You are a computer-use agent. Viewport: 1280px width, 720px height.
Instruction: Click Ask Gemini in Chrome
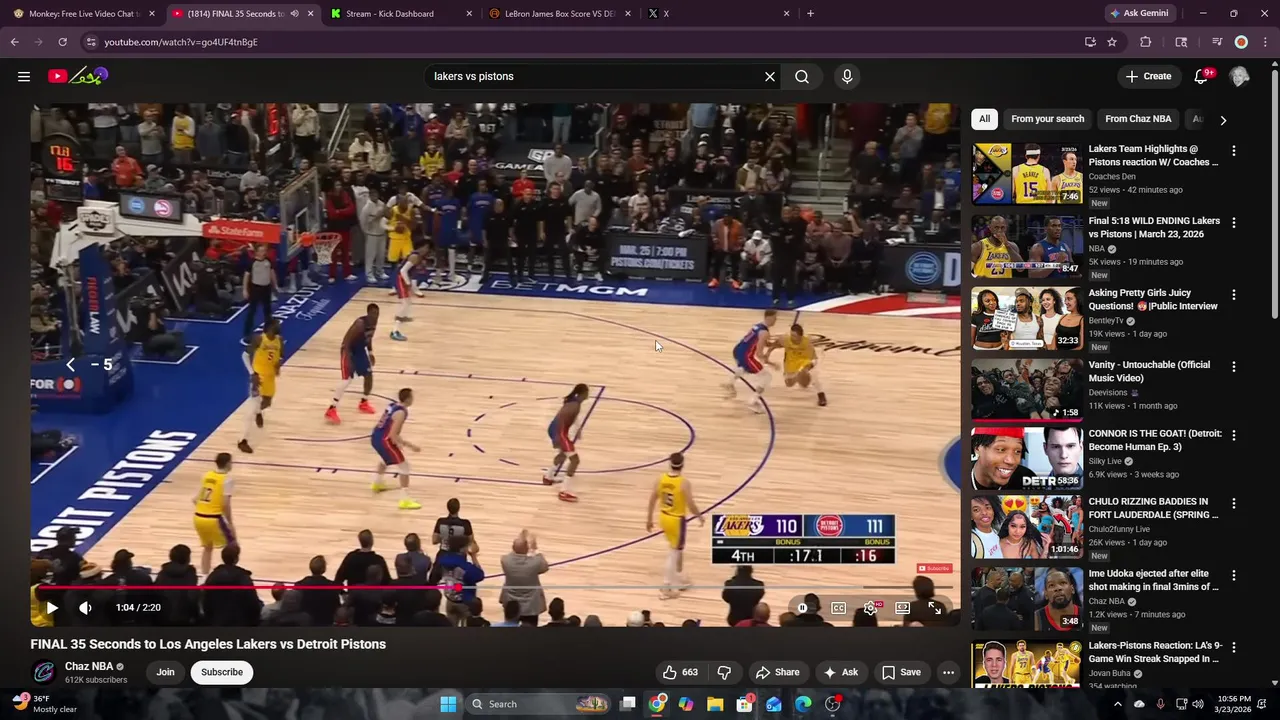click(x=1138, y=14)
